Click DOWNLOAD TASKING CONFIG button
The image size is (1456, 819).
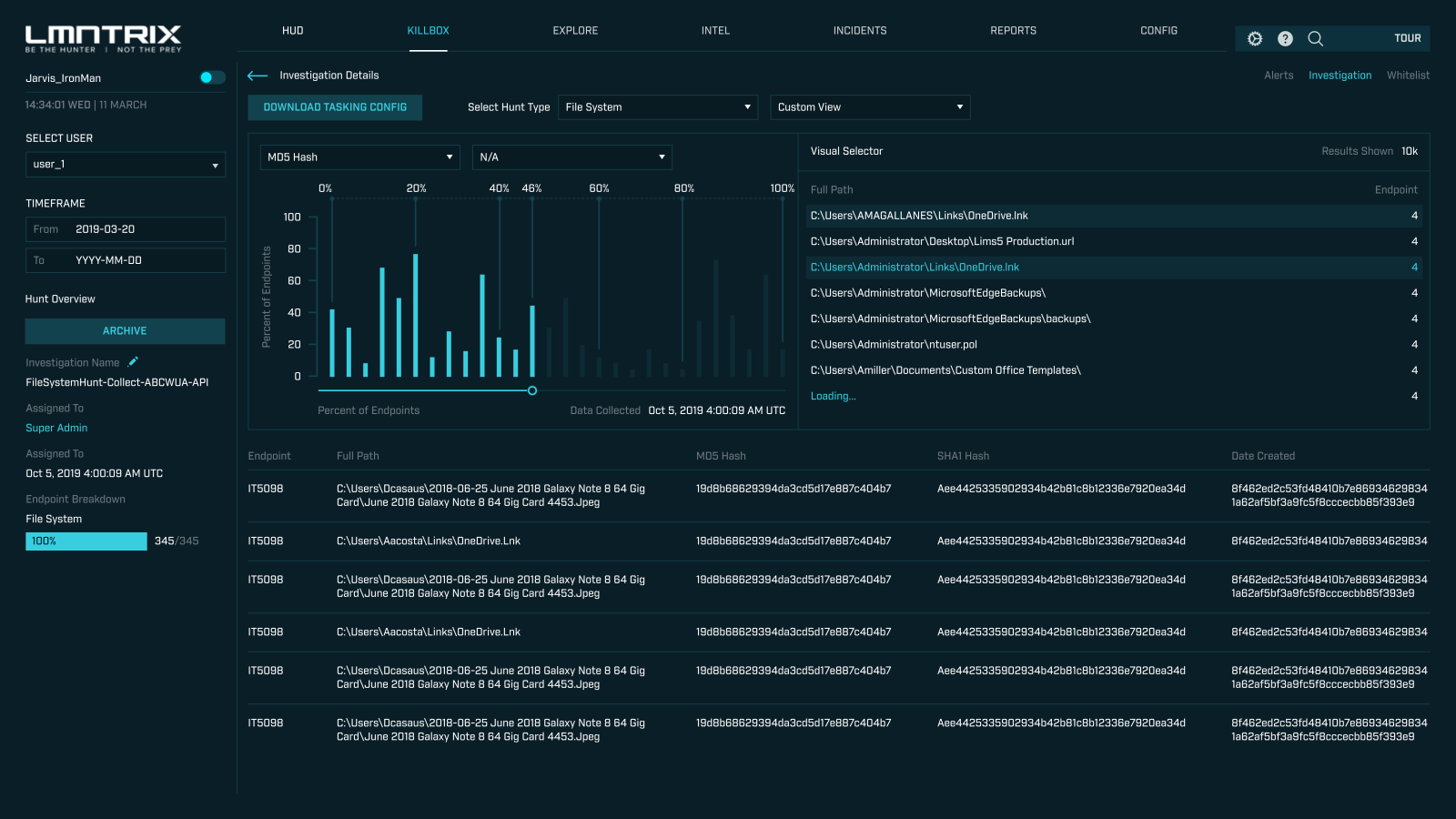[x=335, y=107]
